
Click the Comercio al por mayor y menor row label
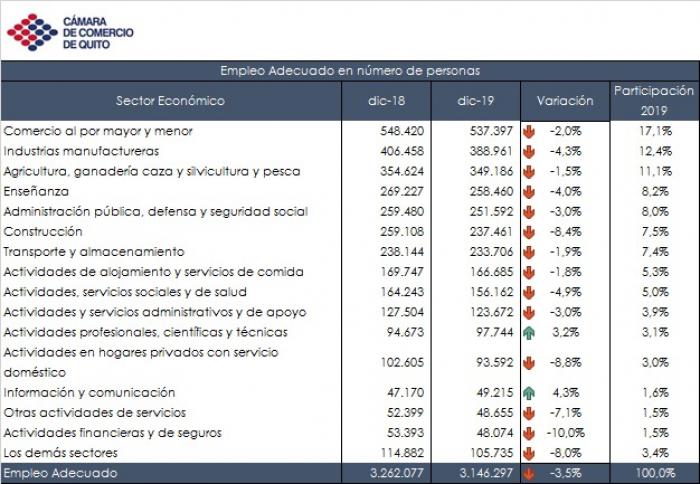click(98, 131)
